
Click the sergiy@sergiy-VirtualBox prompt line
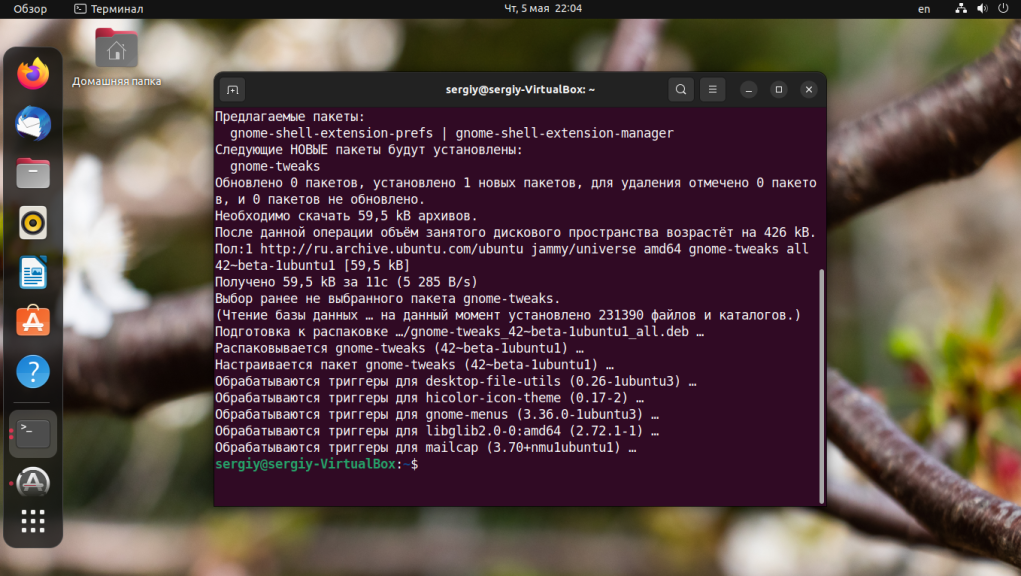pos(316,464)
